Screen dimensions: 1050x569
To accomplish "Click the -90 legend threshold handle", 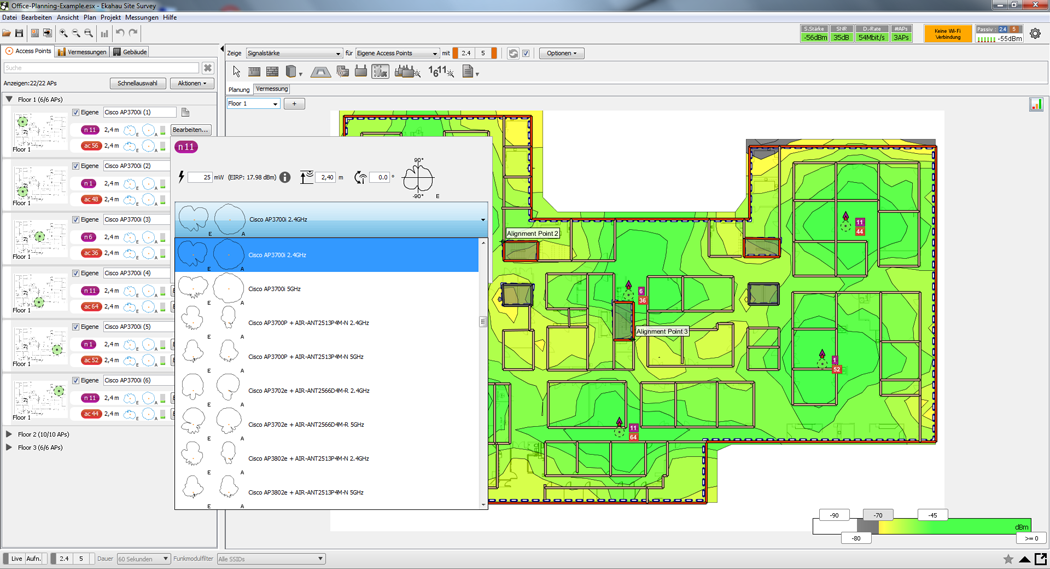I will (834, 515).
